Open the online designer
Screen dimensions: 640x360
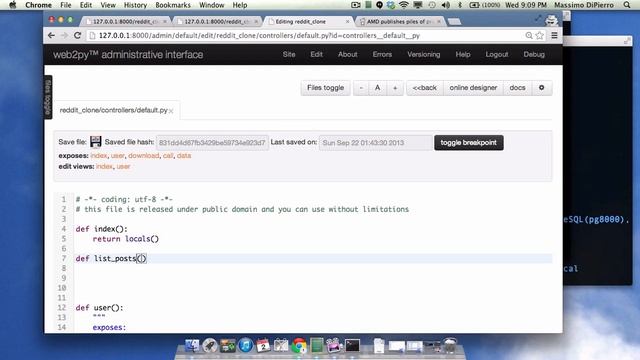(473, 88)
